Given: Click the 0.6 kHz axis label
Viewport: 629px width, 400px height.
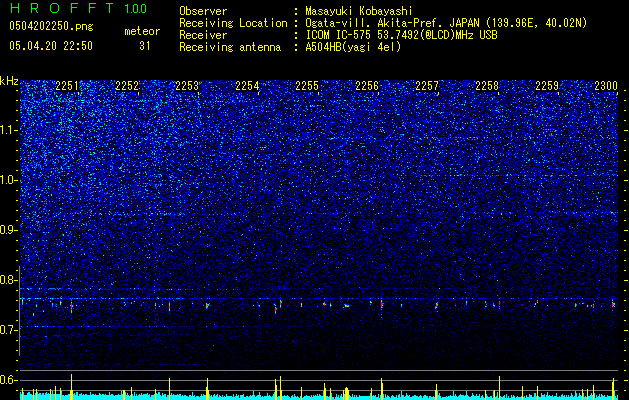Looking at the screenshot, I should point(9,380).
